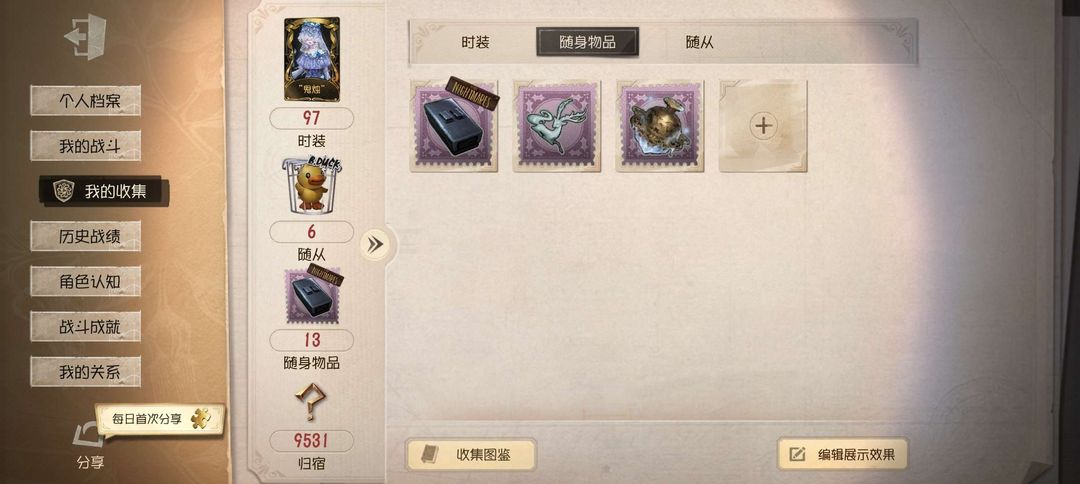Open the 收集图鉴 button
This screenshot has width=1080, height=484.
pyautogui.click(x=470, y=454)
